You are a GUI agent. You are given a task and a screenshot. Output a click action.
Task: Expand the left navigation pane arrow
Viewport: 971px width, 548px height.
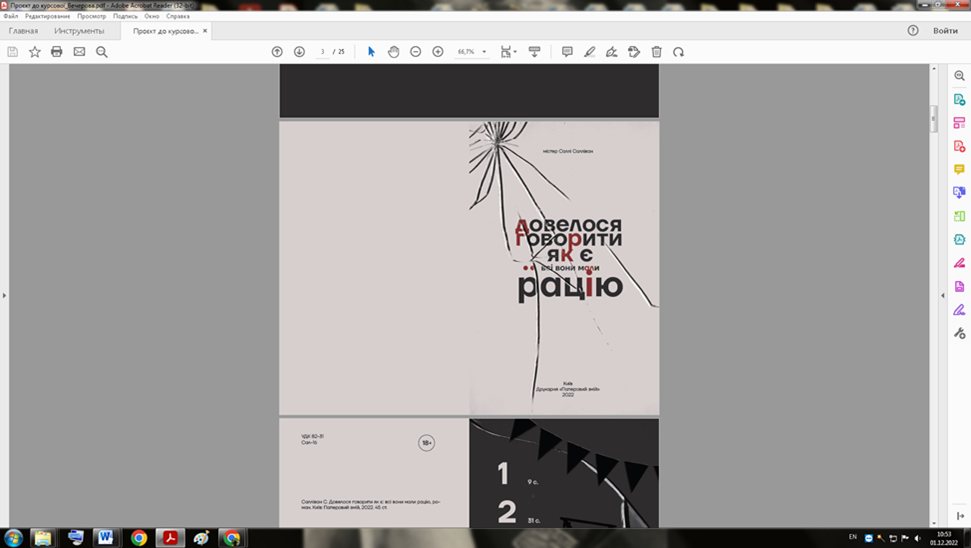coord(4,295)
